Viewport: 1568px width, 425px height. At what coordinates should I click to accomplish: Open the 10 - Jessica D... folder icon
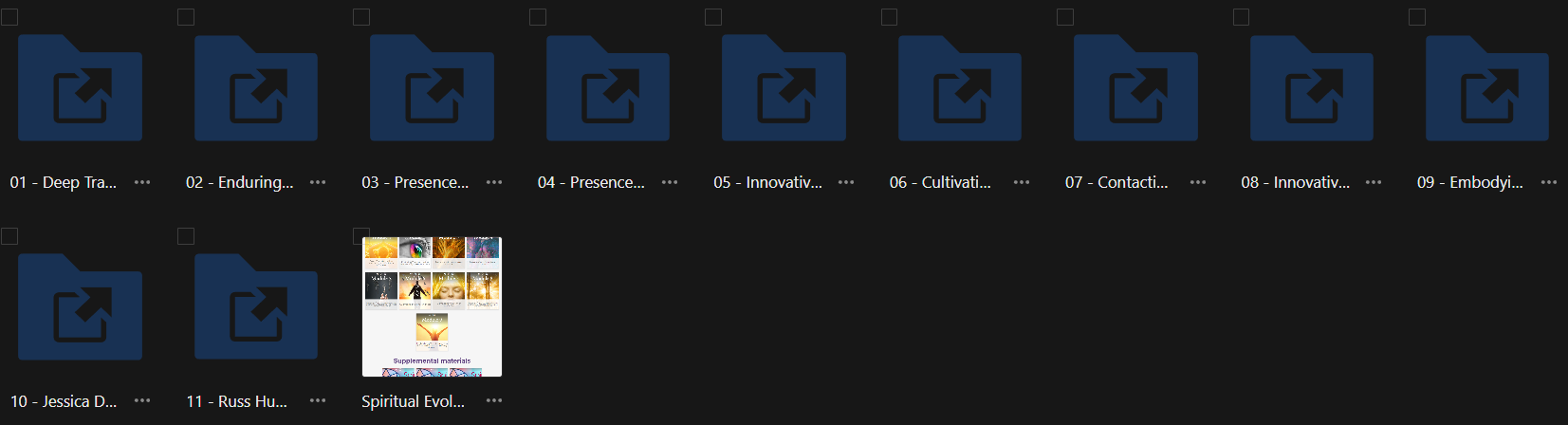click(x=81, y=307)
